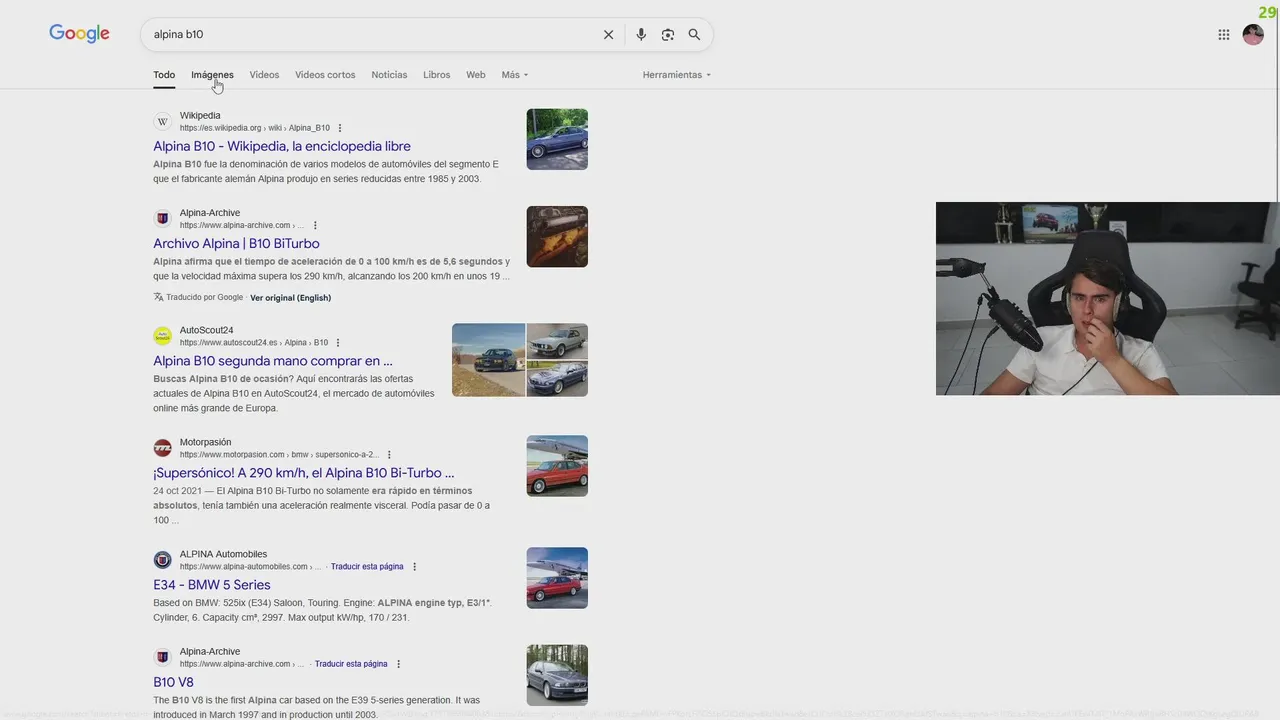Click the Motorpasión favicon

coord(162,448)
